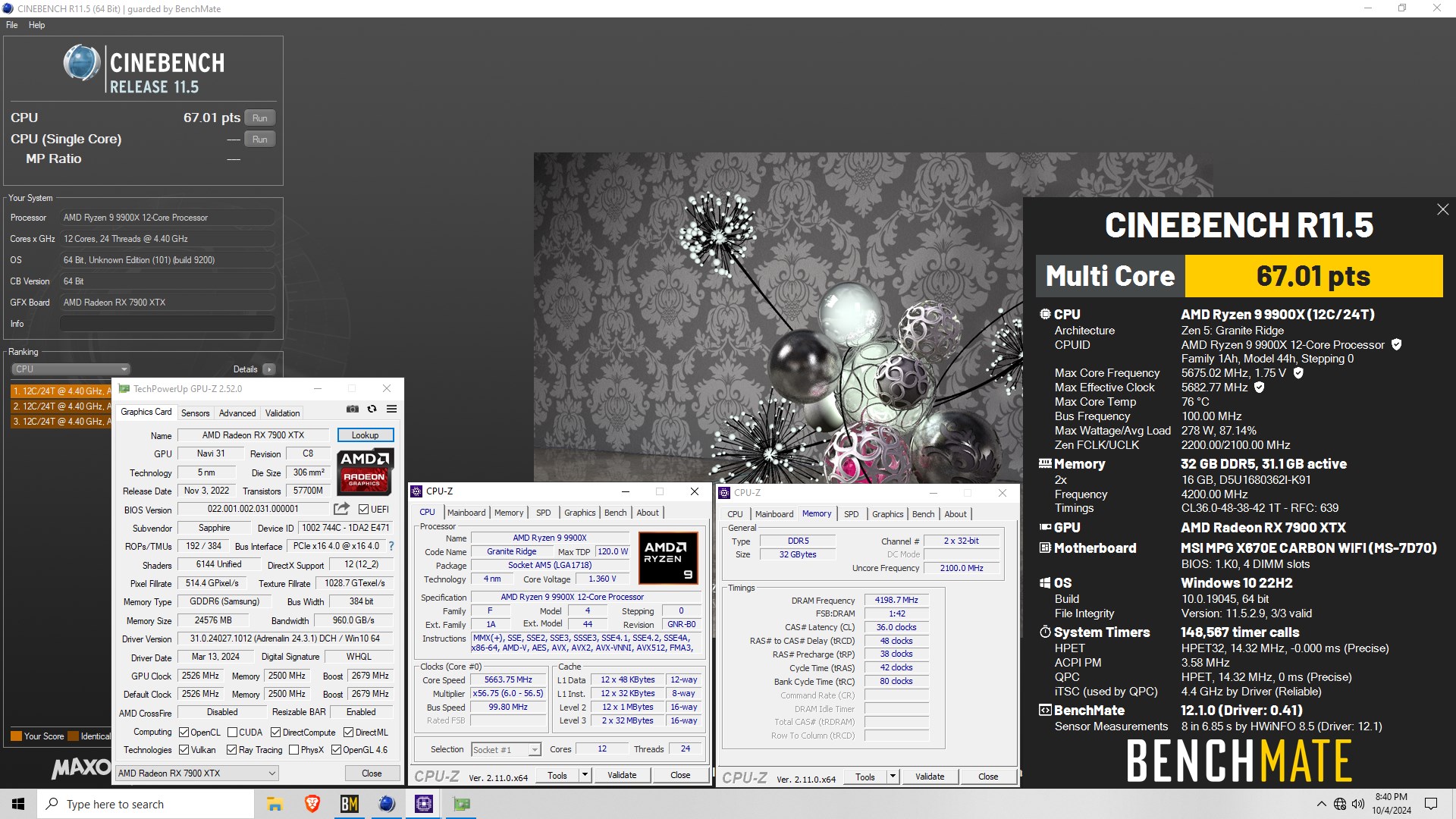Select first ranking entry 12C/24T @ 4.40 GHz

(61, 391)
